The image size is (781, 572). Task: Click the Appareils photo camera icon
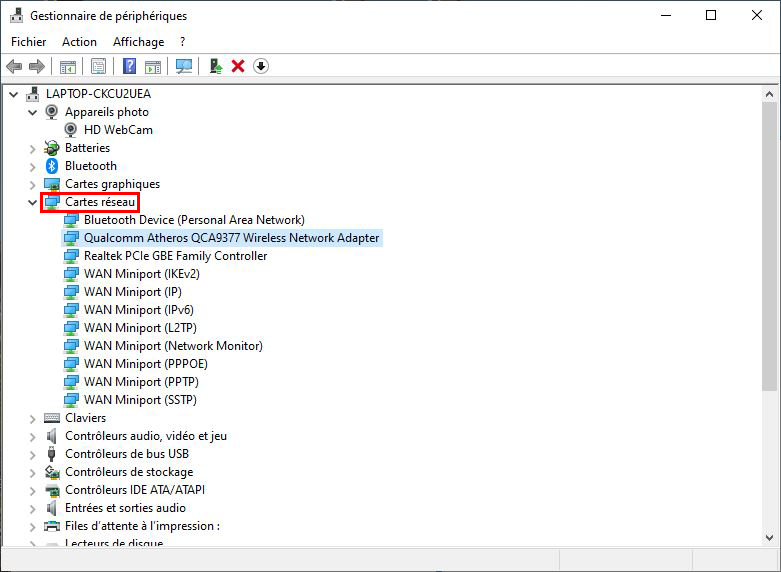tap(52, 112)
